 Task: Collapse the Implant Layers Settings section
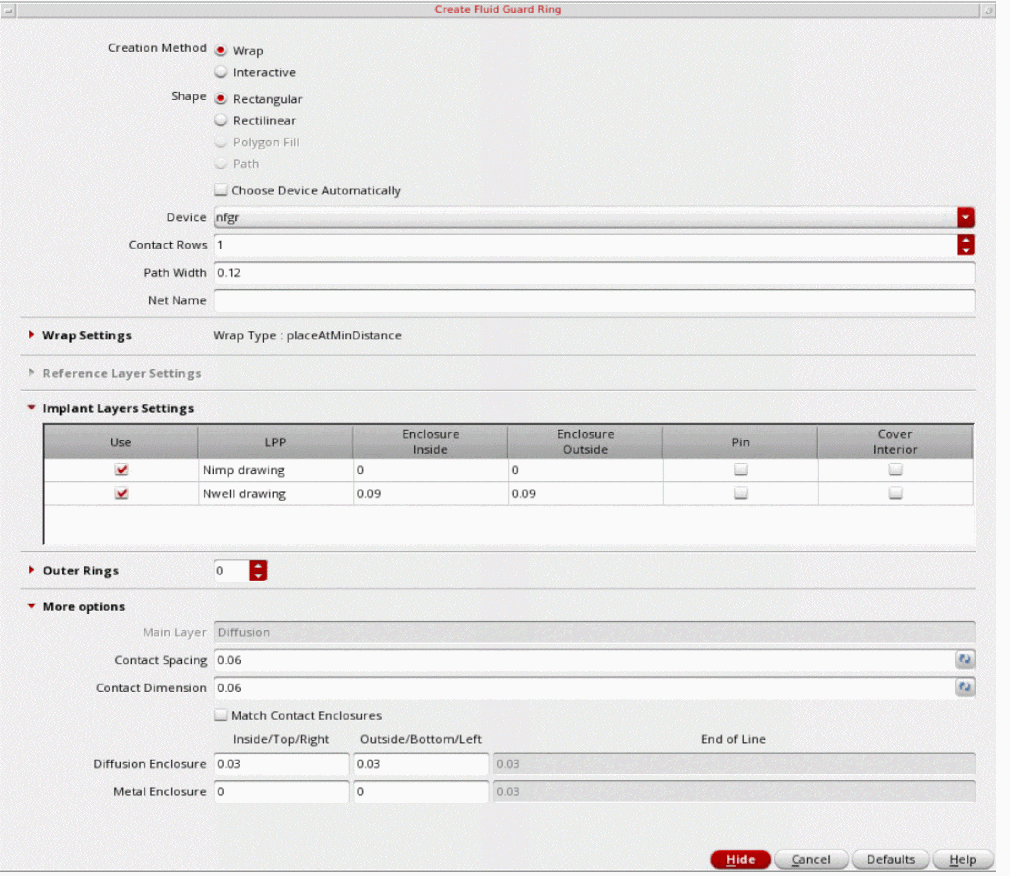32,408
